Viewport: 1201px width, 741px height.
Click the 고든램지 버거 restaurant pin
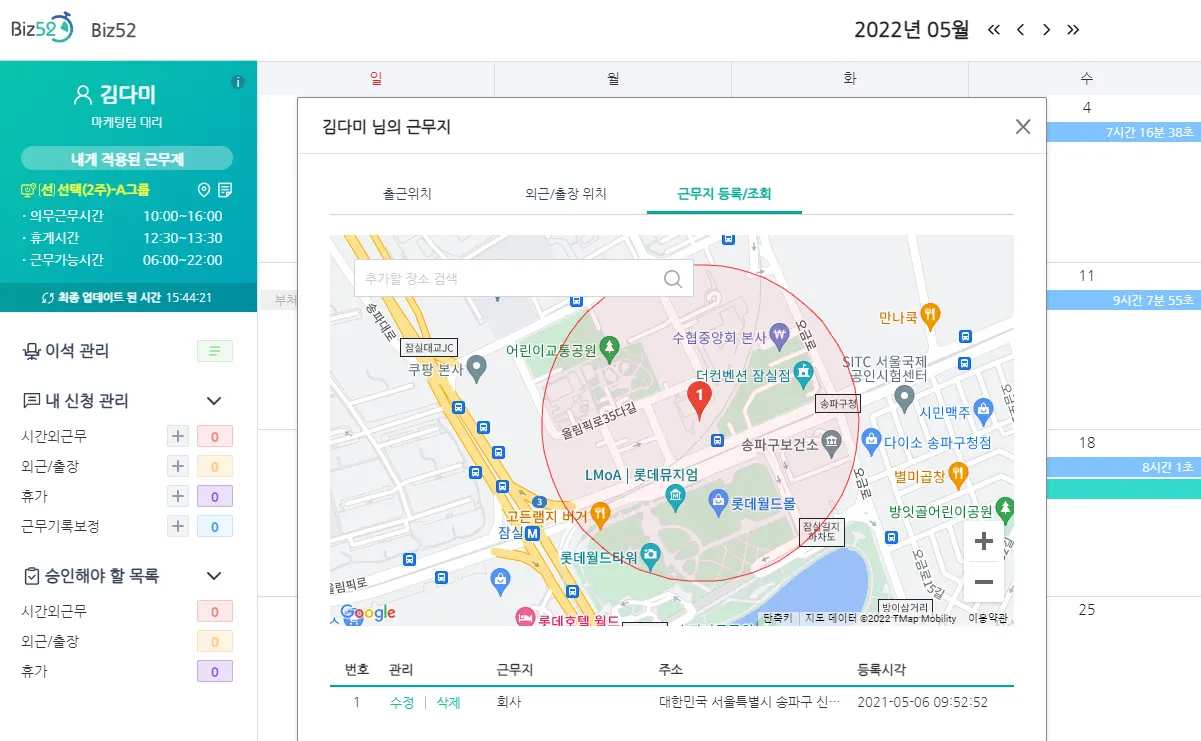coord(600,516)
